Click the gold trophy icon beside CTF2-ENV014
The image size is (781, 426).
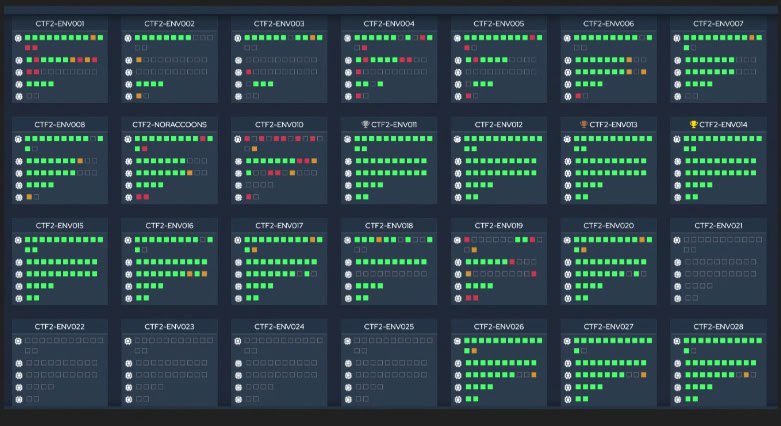tap(693, 125)
